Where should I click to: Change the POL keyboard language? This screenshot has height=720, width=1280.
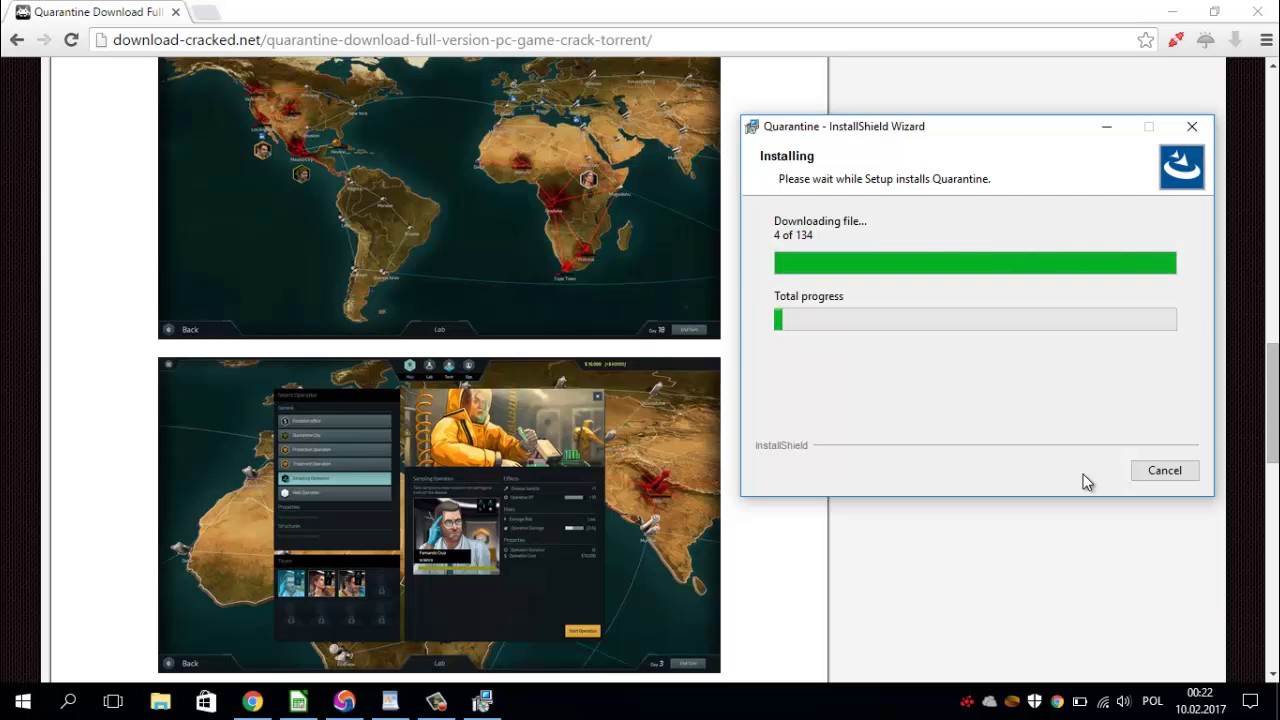1152,702
